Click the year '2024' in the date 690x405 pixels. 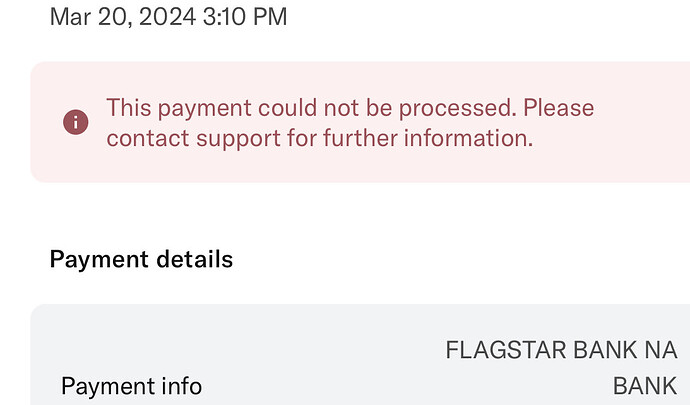tap(167, 17)
